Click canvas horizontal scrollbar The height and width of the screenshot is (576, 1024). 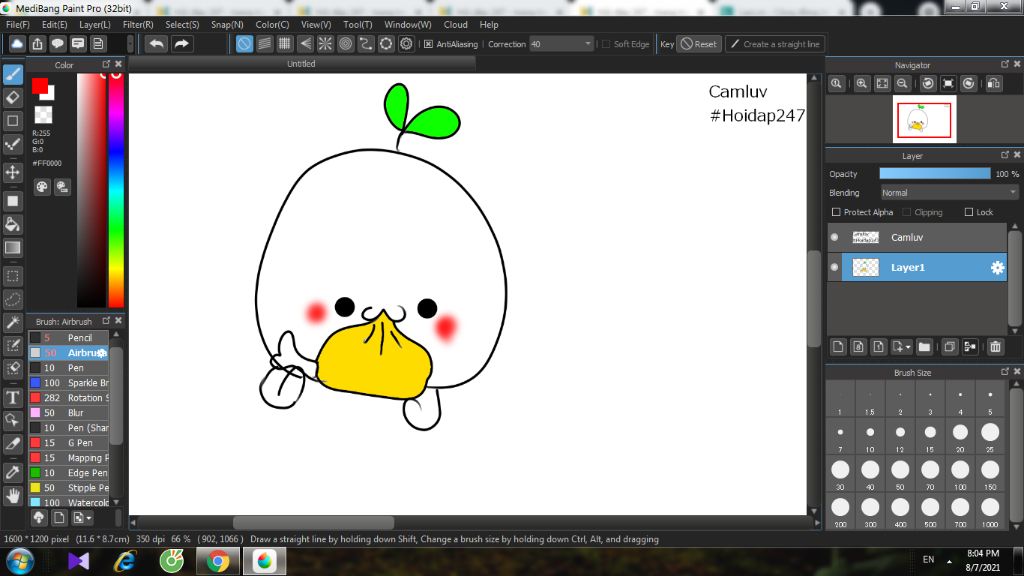coord(314,523)
